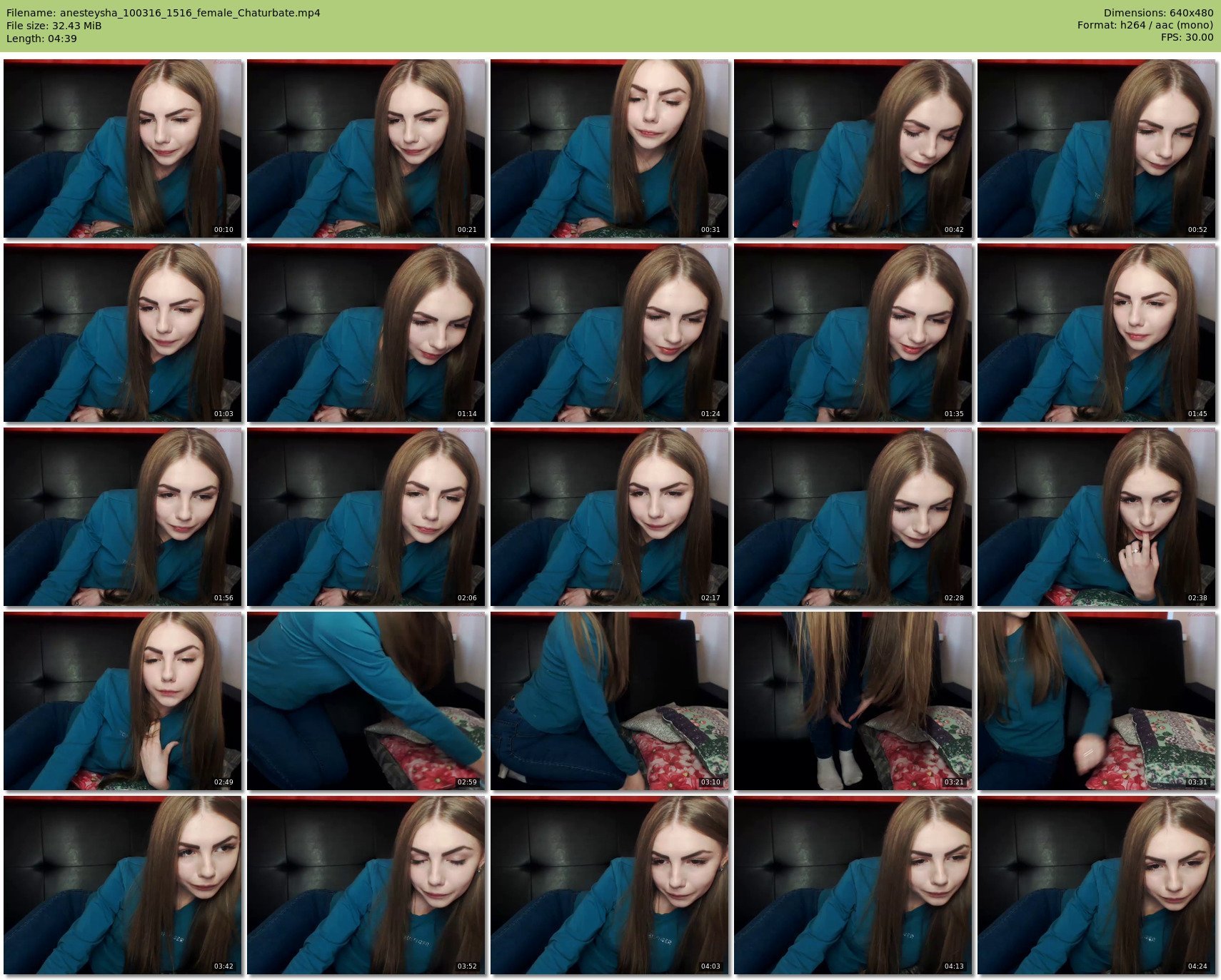Screen dimensions: 1221x980
Task: Select the frame marked 00:21
Action: click(366, 148)
